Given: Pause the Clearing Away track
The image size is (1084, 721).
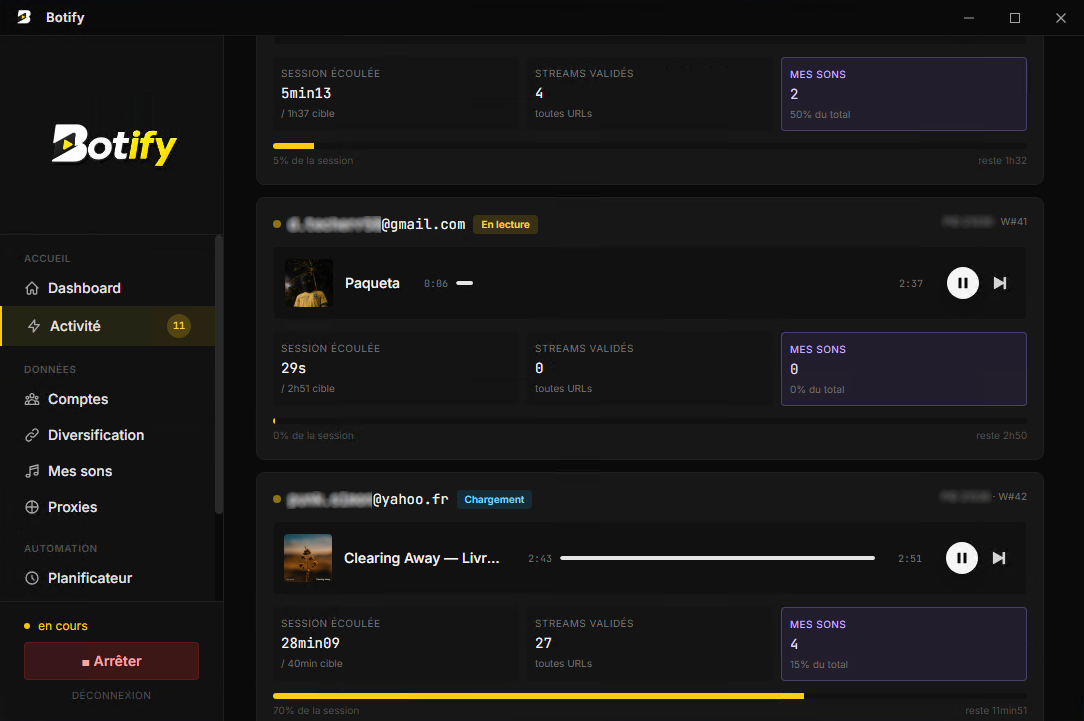Looking at the screenshot, I should click(962, 558).
